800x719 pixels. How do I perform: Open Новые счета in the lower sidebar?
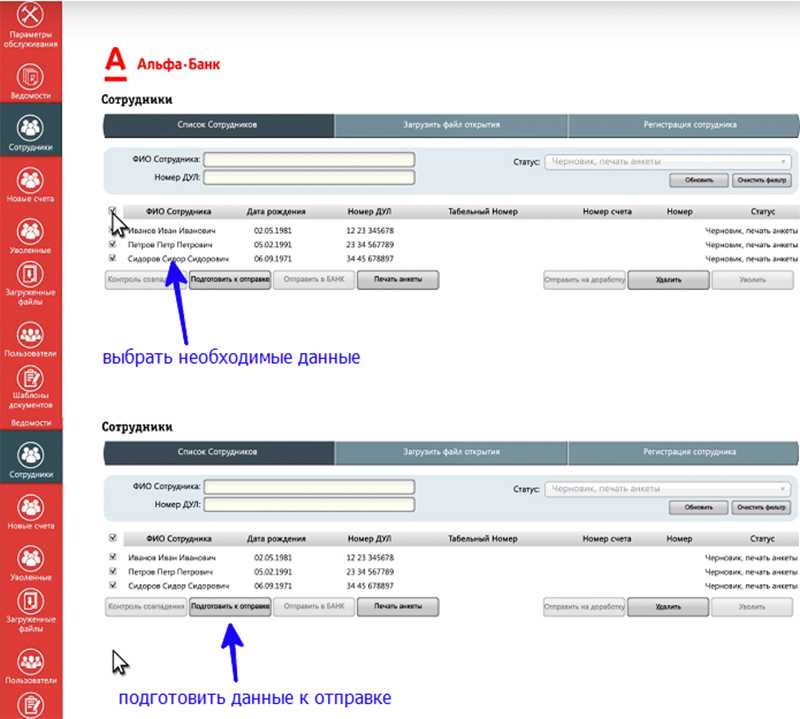coord(31,512)
